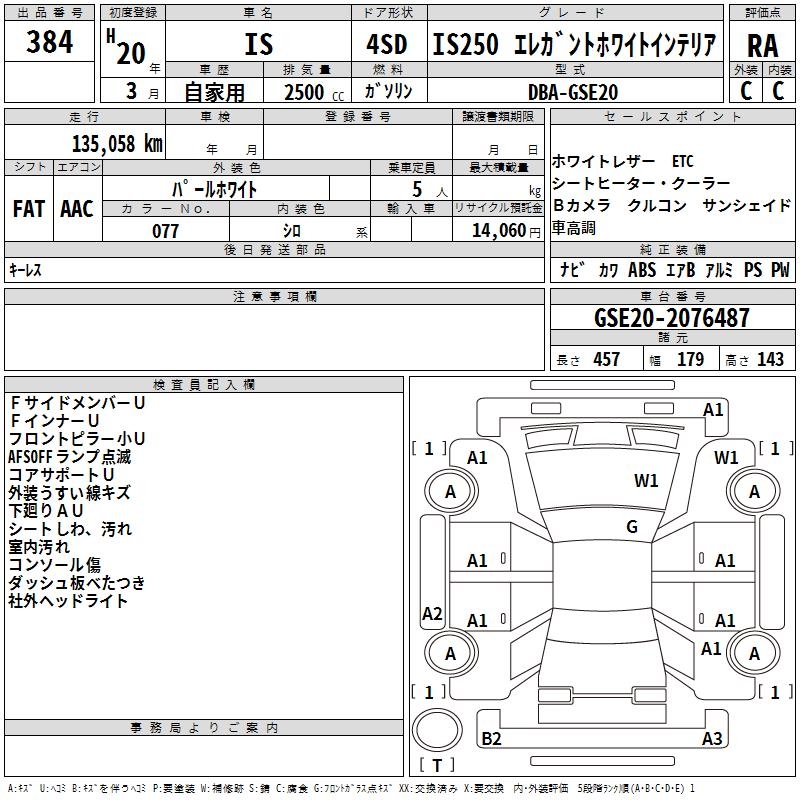Select the W1 mark inside the windshield
Image resolution: width=800 pixels, height=800 pixels.
[x=646, y=481]
